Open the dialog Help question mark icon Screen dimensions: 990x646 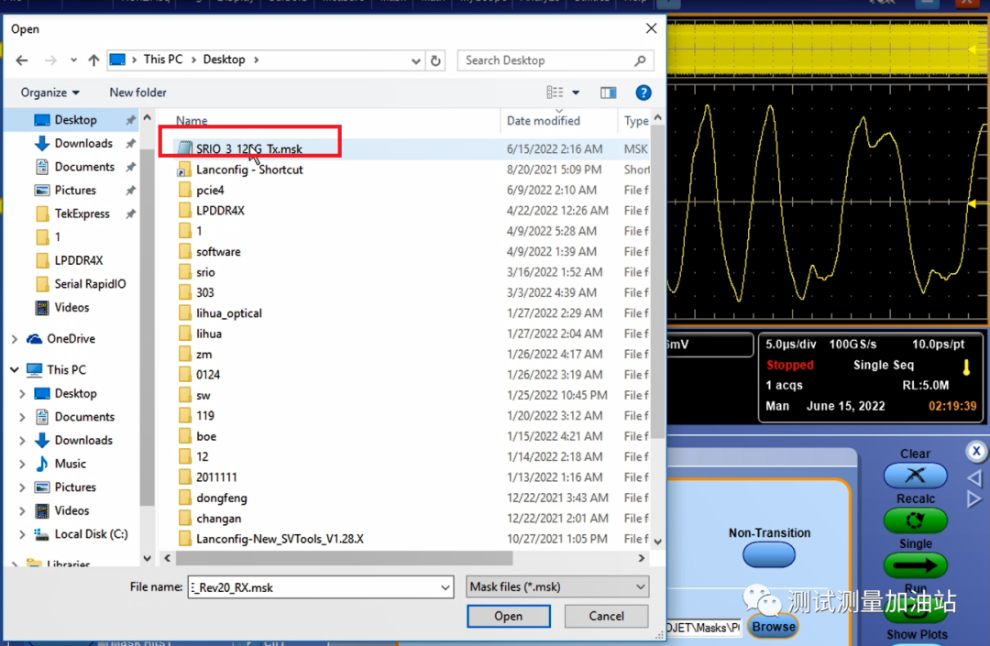[643, 93]
